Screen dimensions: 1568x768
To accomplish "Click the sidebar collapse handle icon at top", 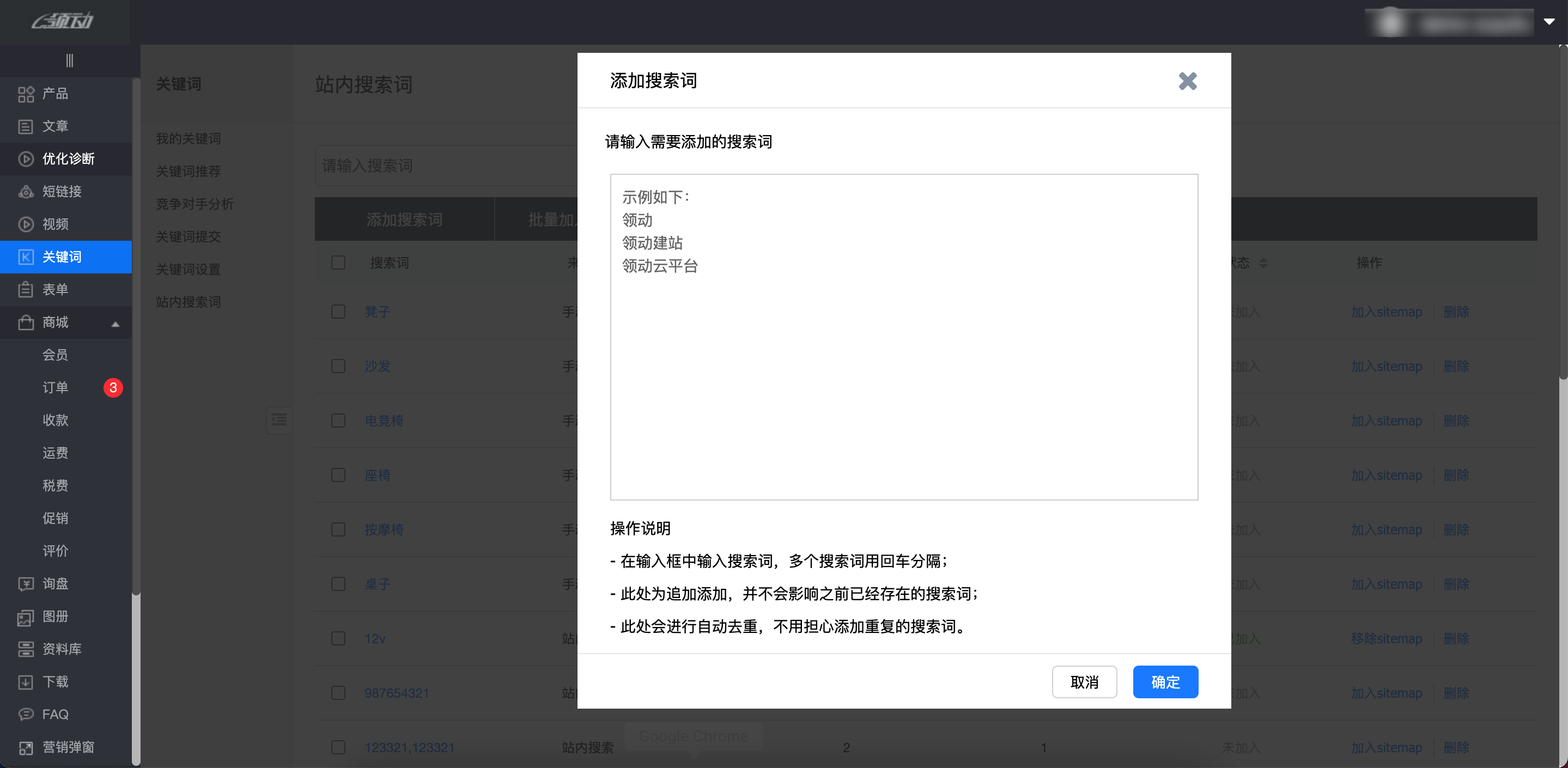I will tap(69, 60).
